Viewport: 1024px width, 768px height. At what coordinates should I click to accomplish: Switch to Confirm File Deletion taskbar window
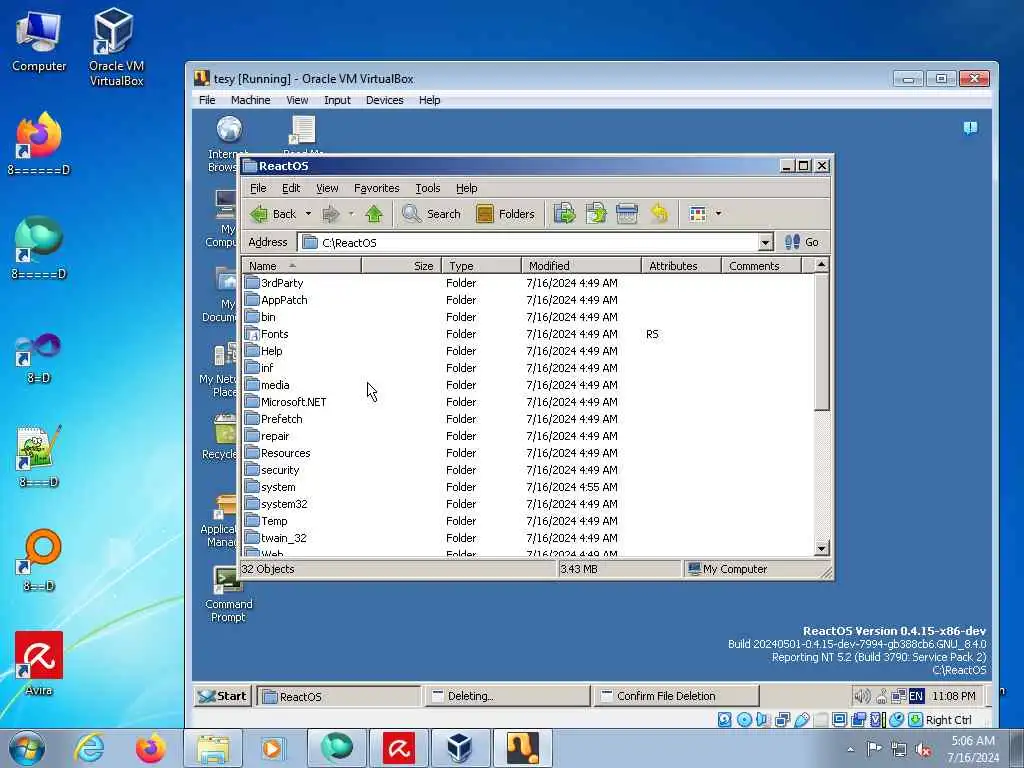676,696
